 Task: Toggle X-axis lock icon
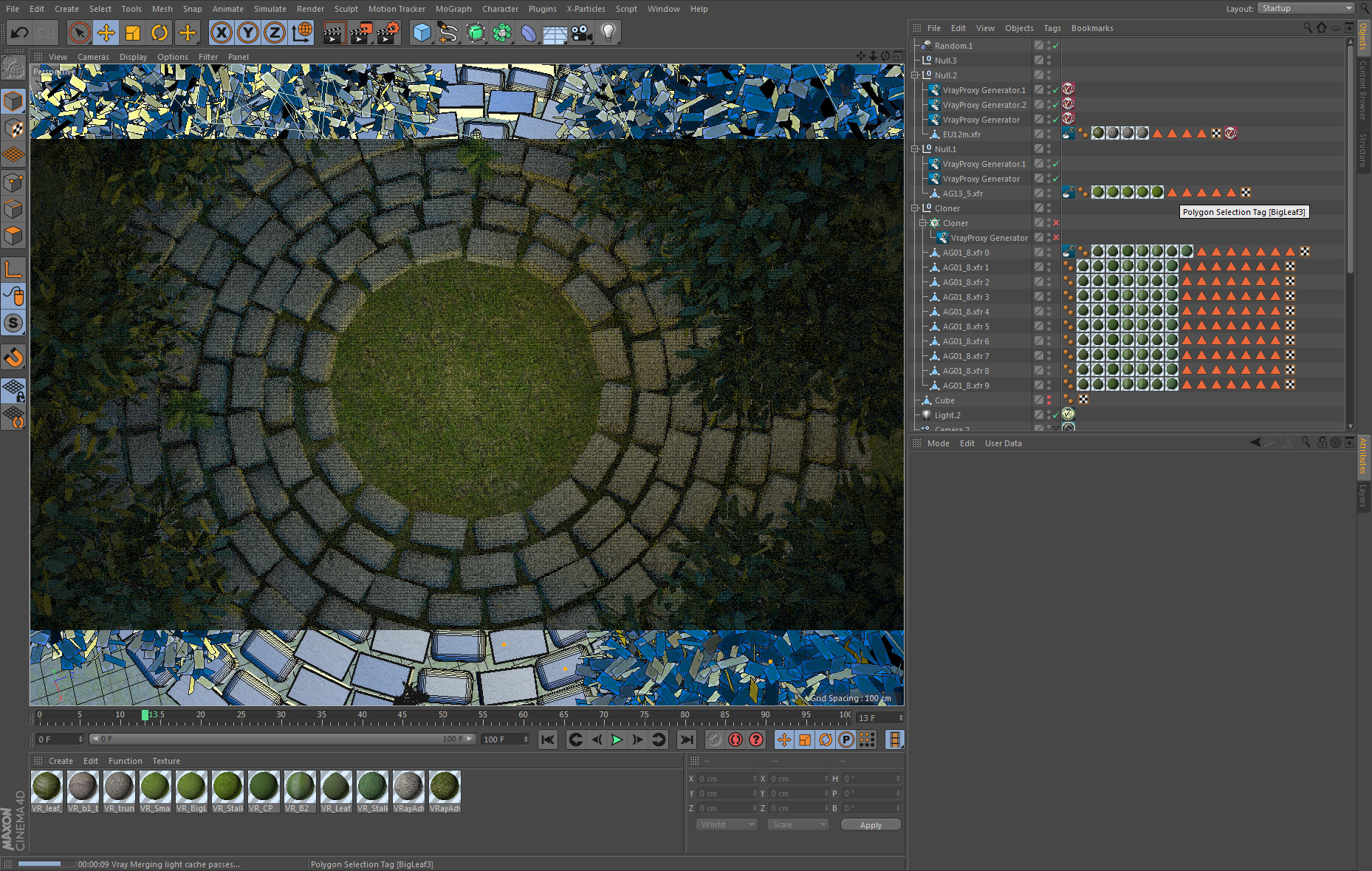221,33
